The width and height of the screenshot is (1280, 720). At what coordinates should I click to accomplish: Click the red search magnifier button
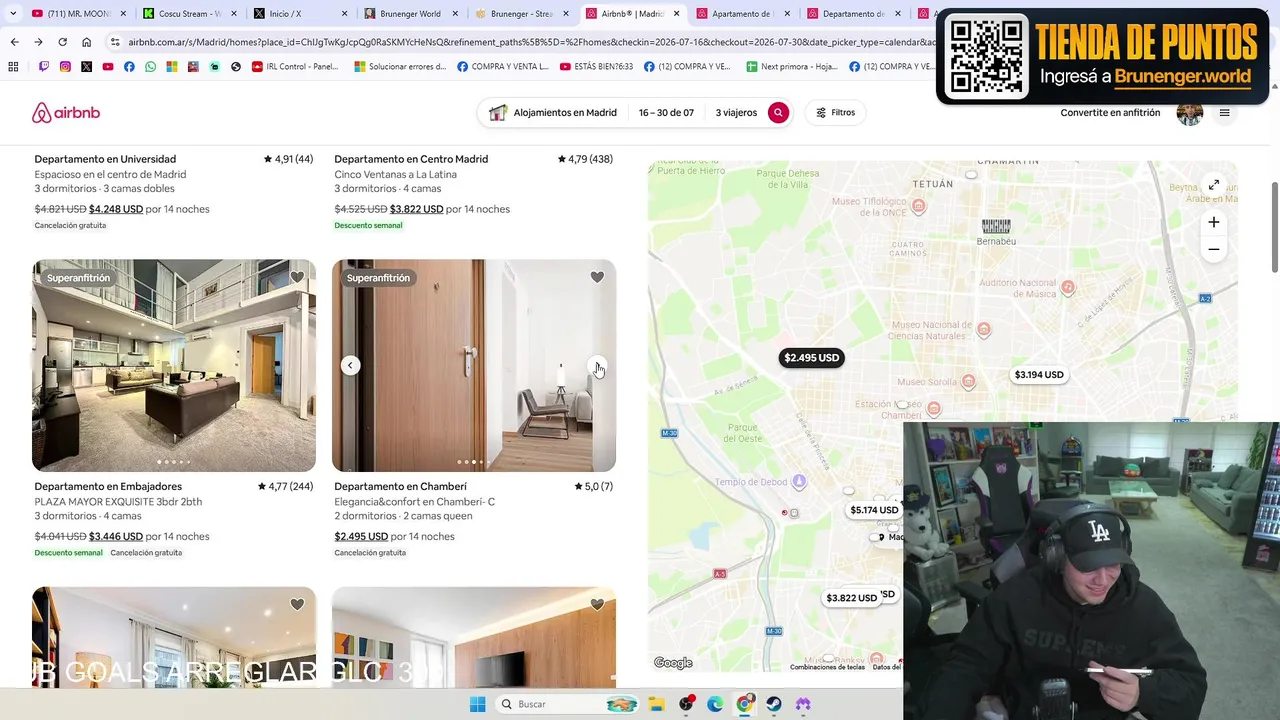pos(778,113)
